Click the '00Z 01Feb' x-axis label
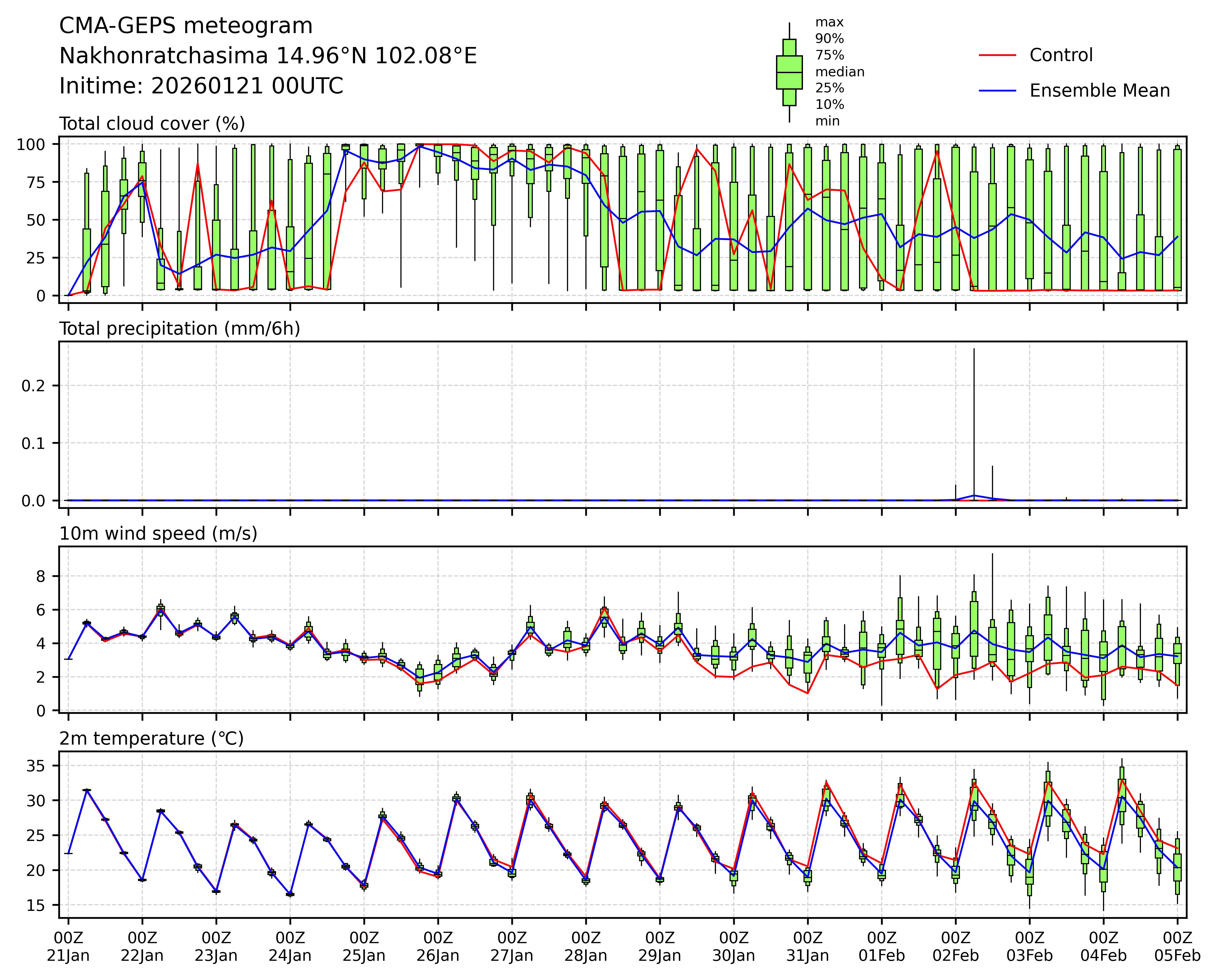The width and height of the screenshot is (1217, 980). point(881,947)
